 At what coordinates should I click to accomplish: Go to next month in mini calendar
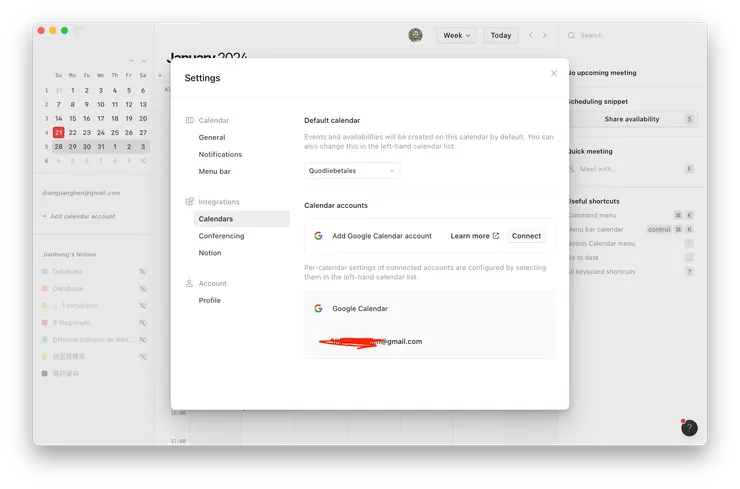pos(144,61)
